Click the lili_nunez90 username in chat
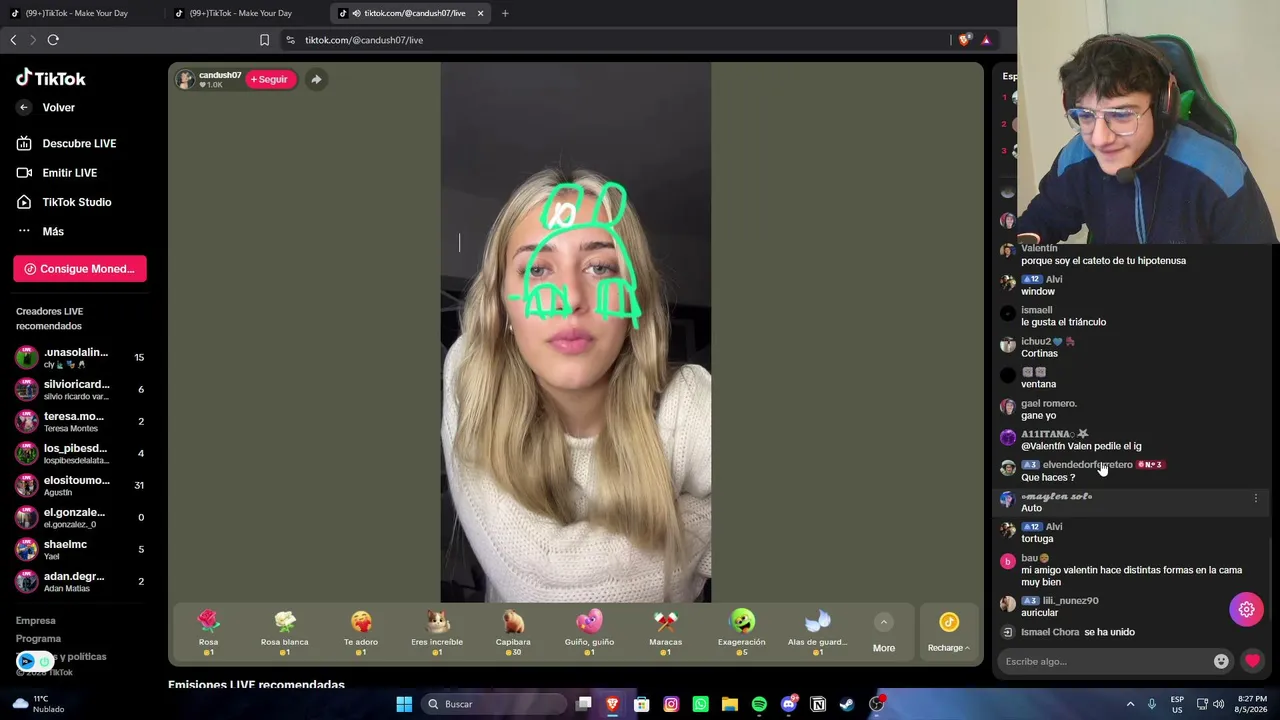The width and height of the screenshot is (1280, 720). 1070,601
